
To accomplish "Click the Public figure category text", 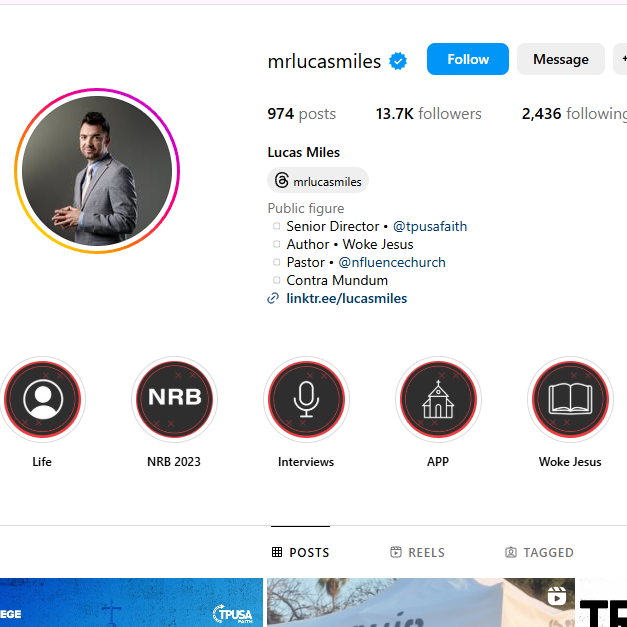I will click(x=306, y=208).
